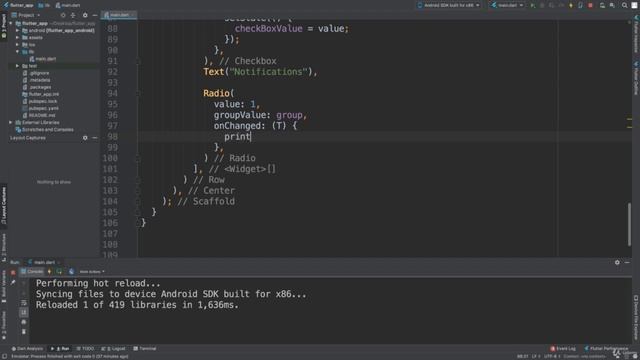The width and height of the screenshot is (640, 360).
Task: Open the More Actions dropdown in Run panel
Action: coord(92,271)
